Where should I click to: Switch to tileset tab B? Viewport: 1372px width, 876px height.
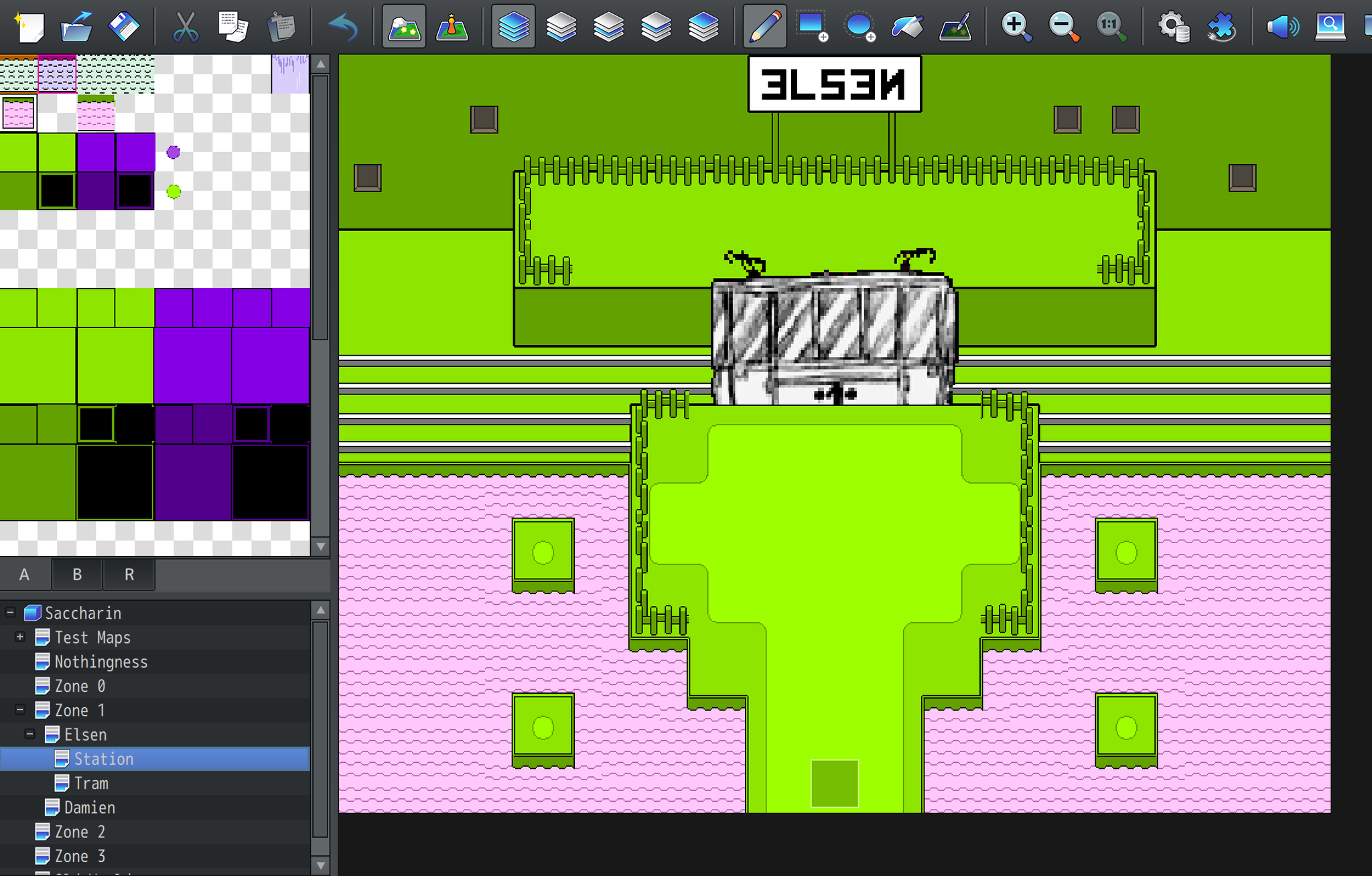(76, 575)
